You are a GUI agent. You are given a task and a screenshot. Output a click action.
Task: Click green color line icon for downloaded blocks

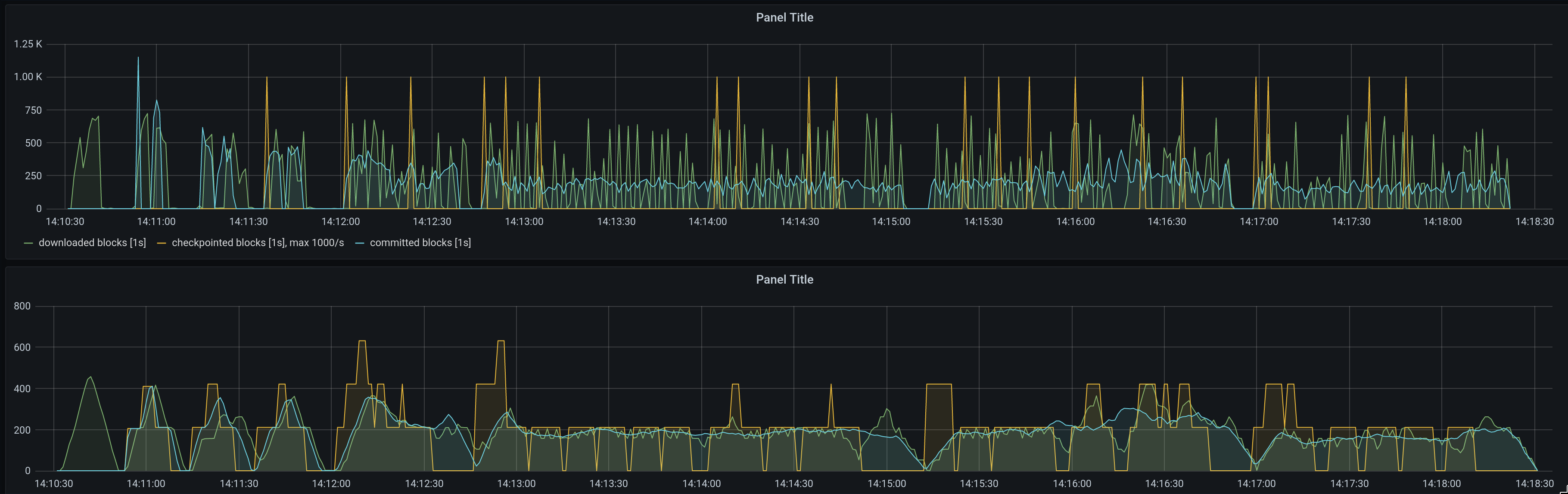point(28,243)
